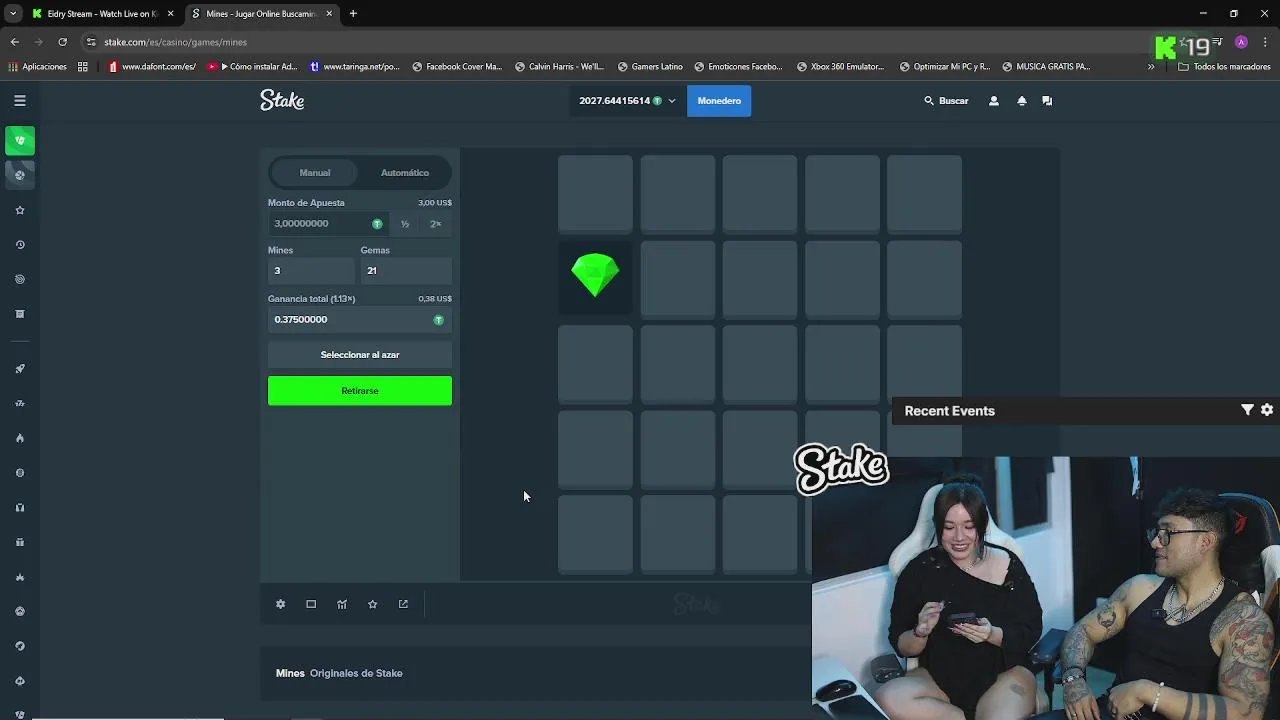Screen dimensions: 1280x720
Task: Open the Aplicaciones bookmarks shortcut
Action: click(37, 67)
